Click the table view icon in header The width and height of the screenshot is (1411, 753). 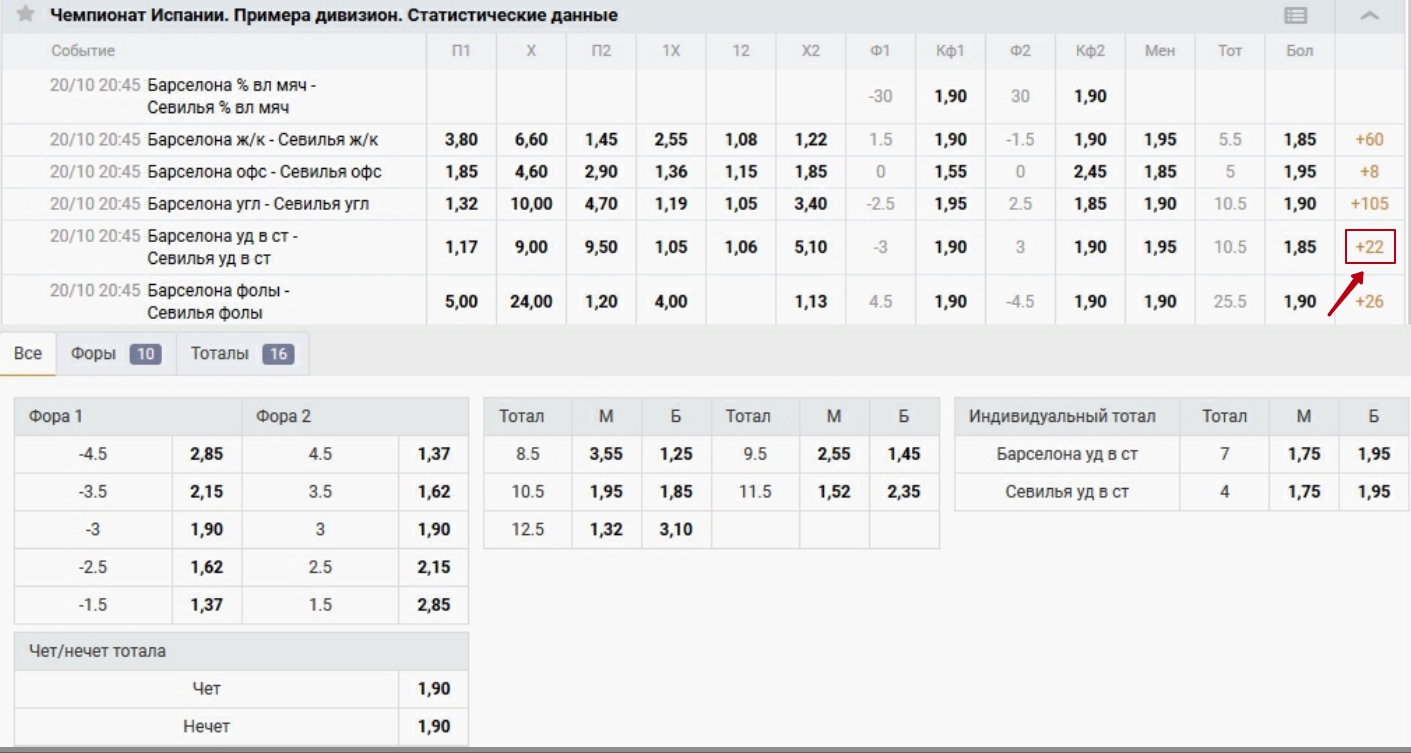click(1296, 15)
